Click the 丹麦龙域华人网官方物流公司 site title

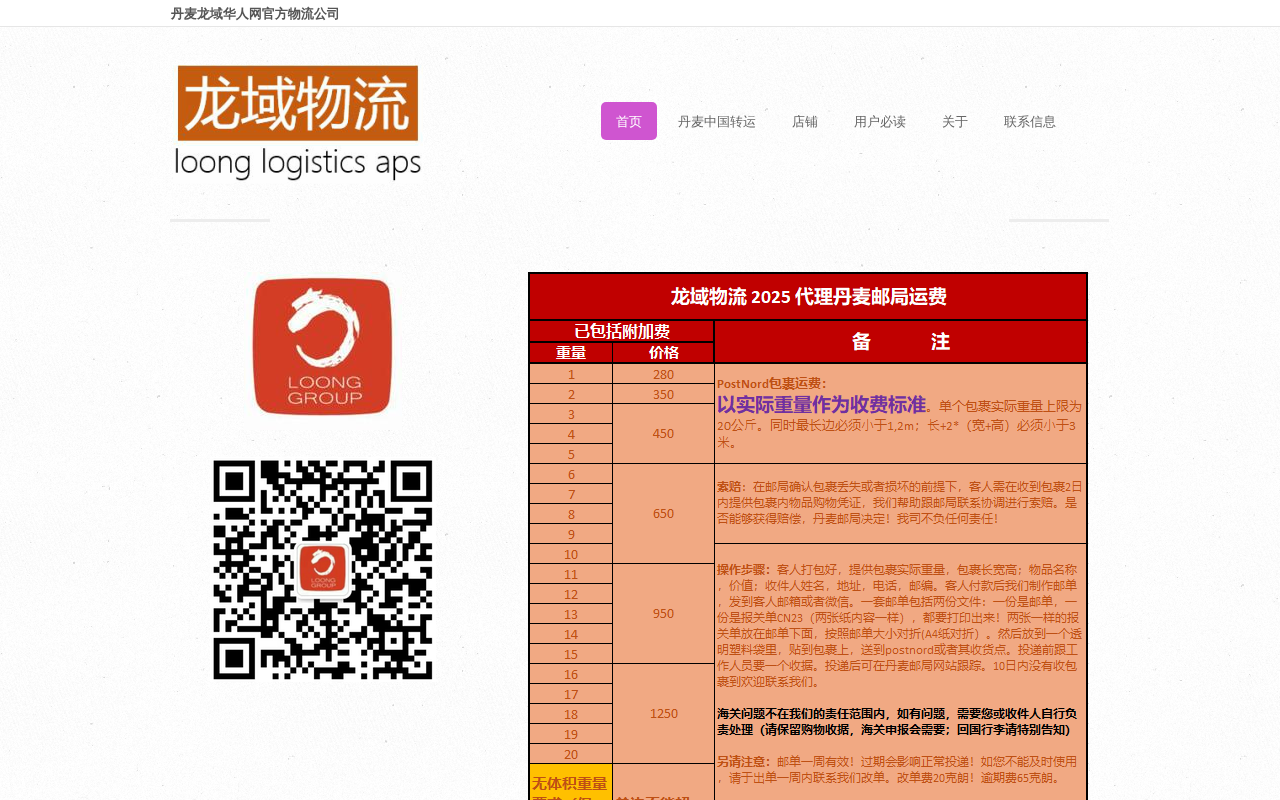(x=255, y=14)
